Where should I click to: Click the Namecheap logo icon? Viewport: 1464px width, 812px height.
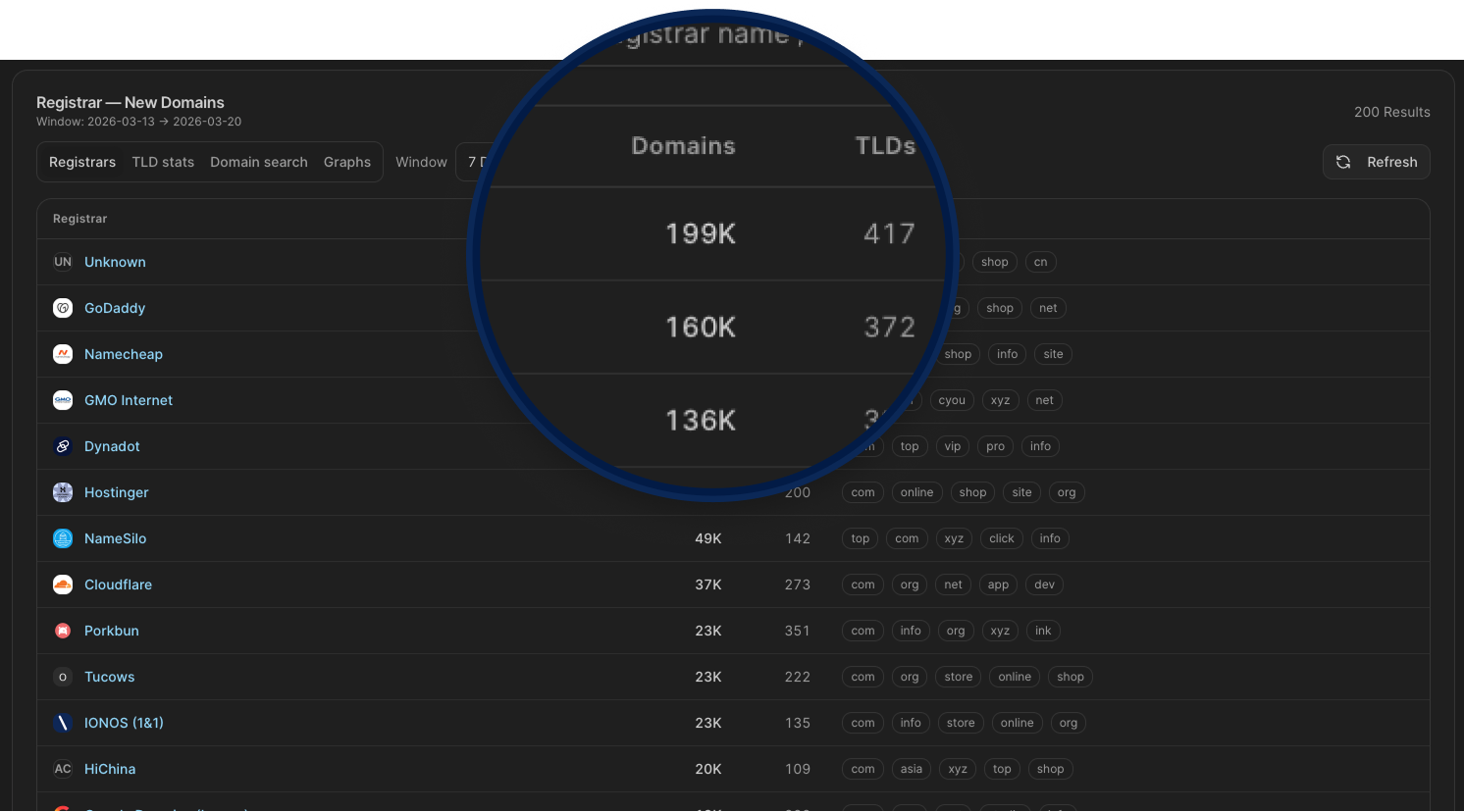63,354
